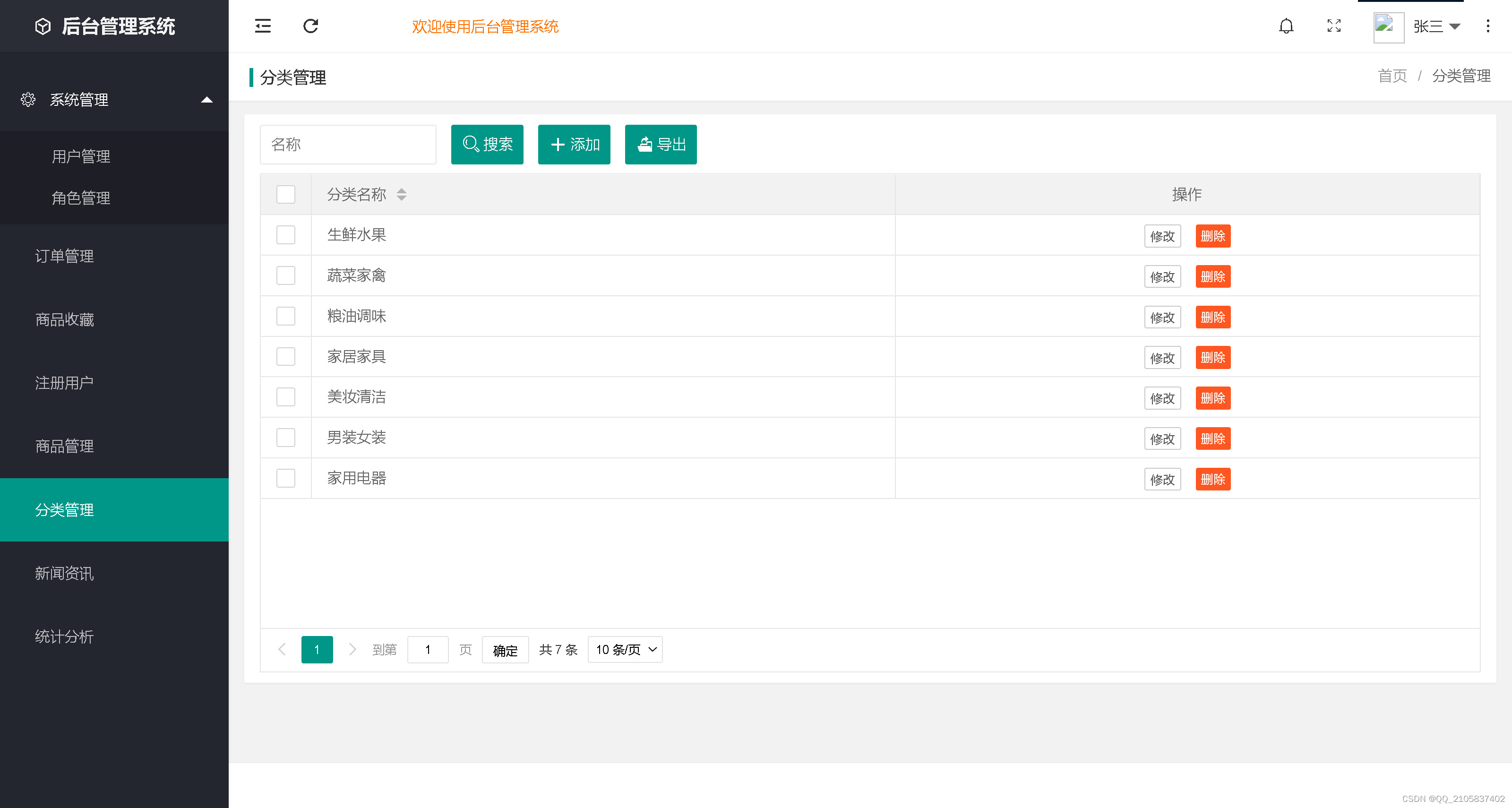Click 修改 for 家用电器

pyautogui.click(x=1163, y=479)
